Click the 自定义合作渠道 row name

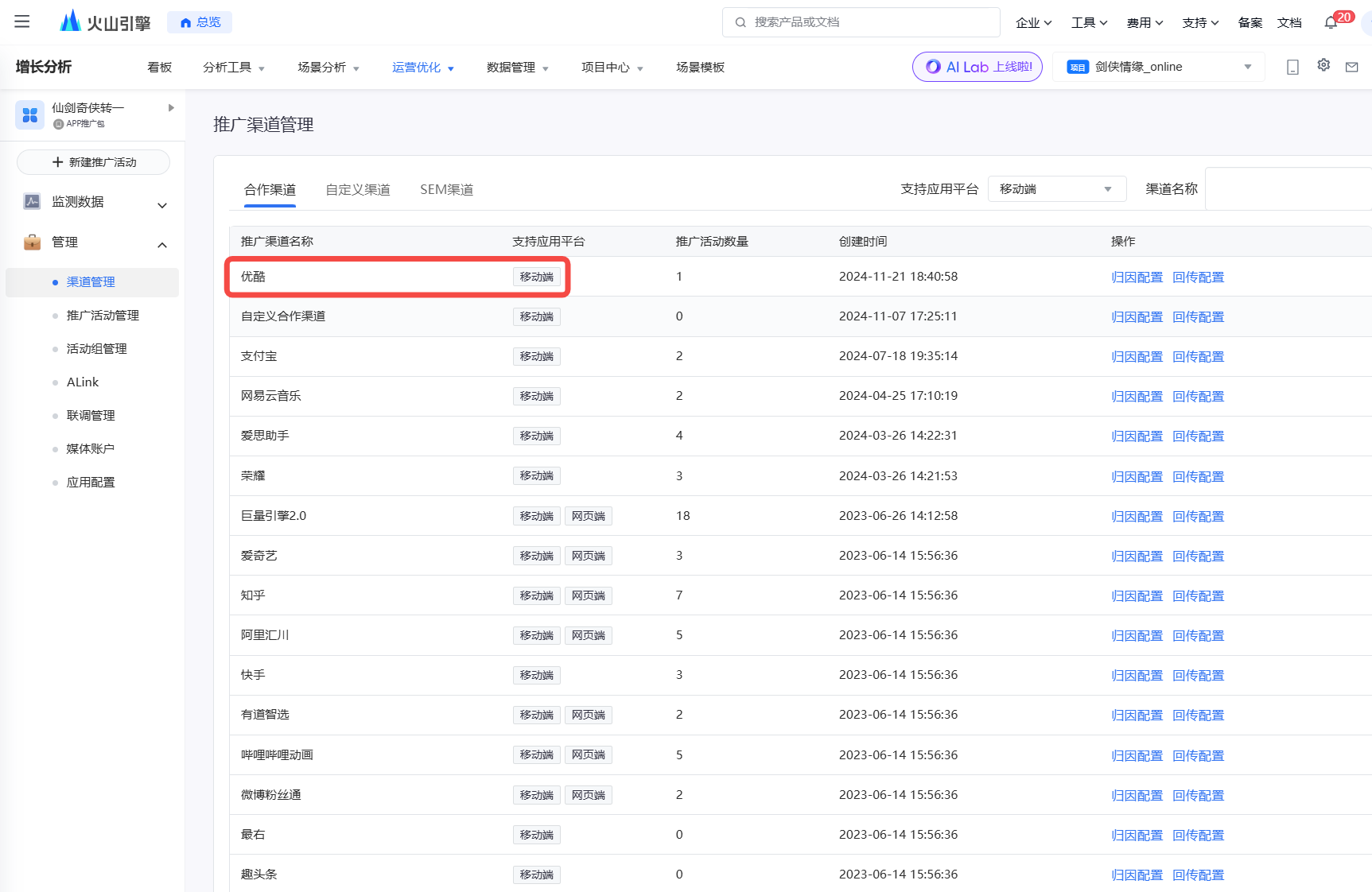pyautogui.click(x=283, y=316)
